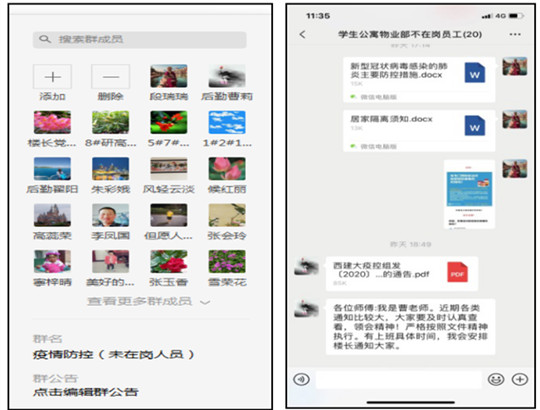Open member 后勤曹莉 avatar

point(227,76)
